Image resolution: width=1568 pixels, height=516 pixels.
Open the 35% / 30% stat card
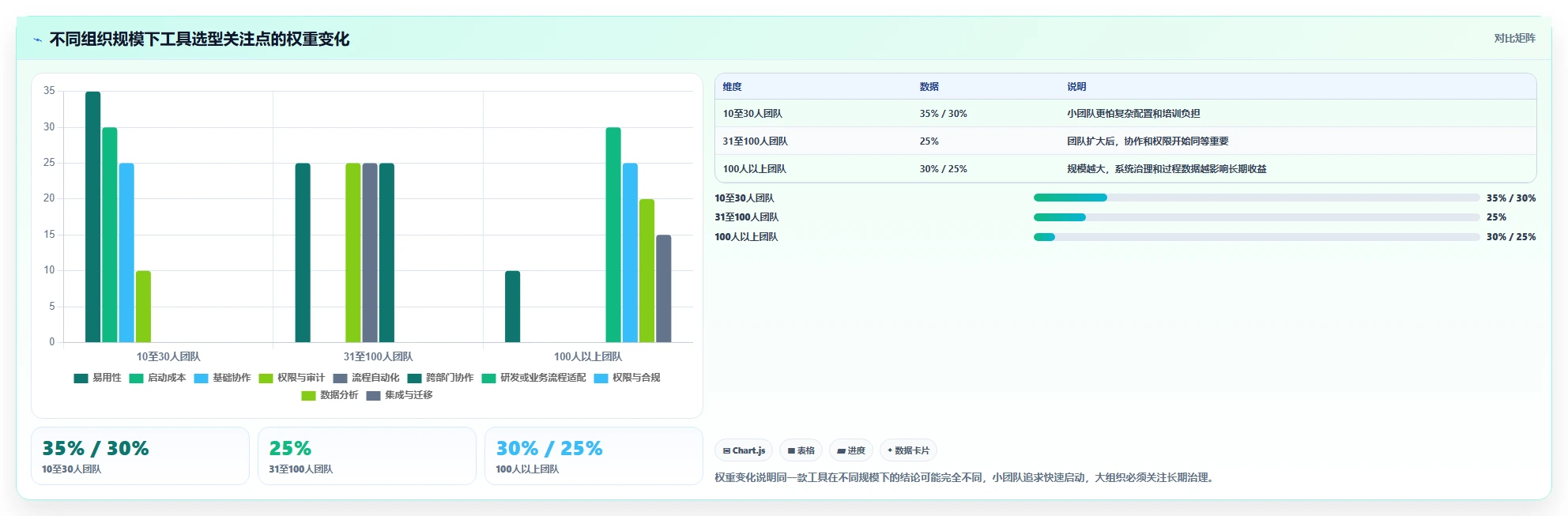tap(140, 456)
